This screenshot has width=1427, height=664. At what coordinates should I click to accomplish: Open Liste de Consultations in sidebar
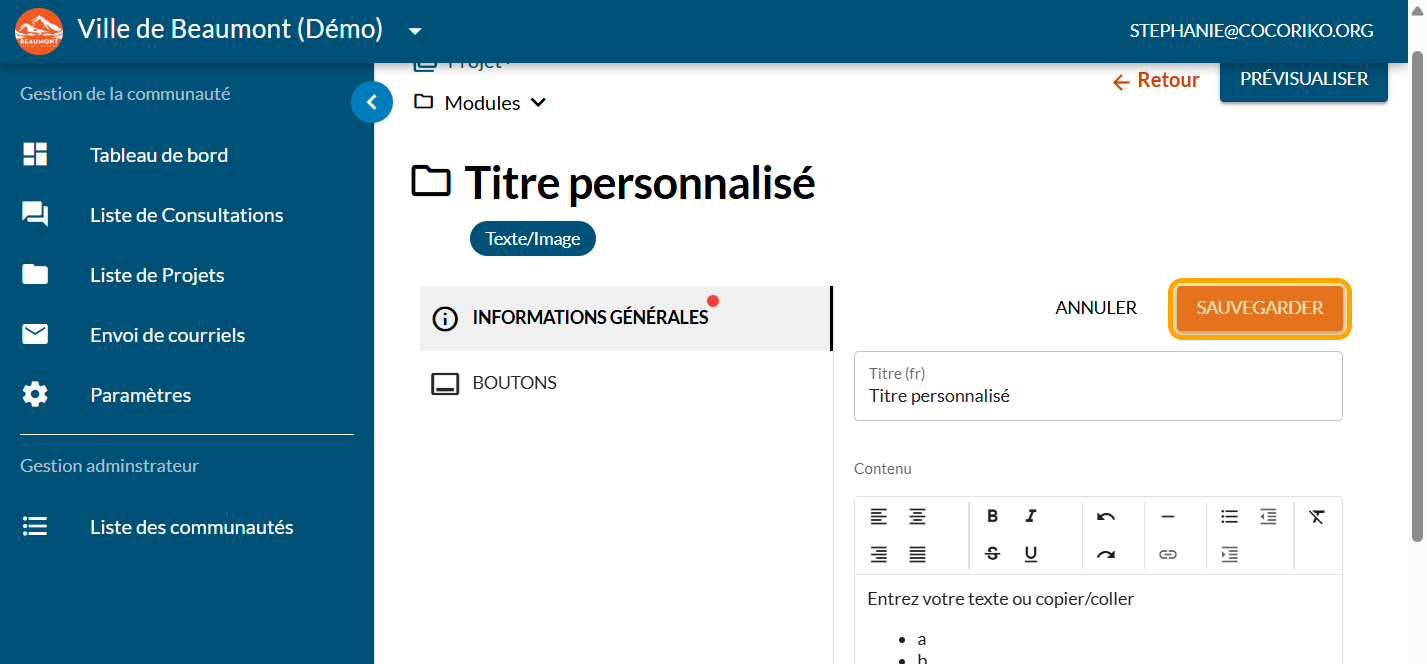coord(186,215)
